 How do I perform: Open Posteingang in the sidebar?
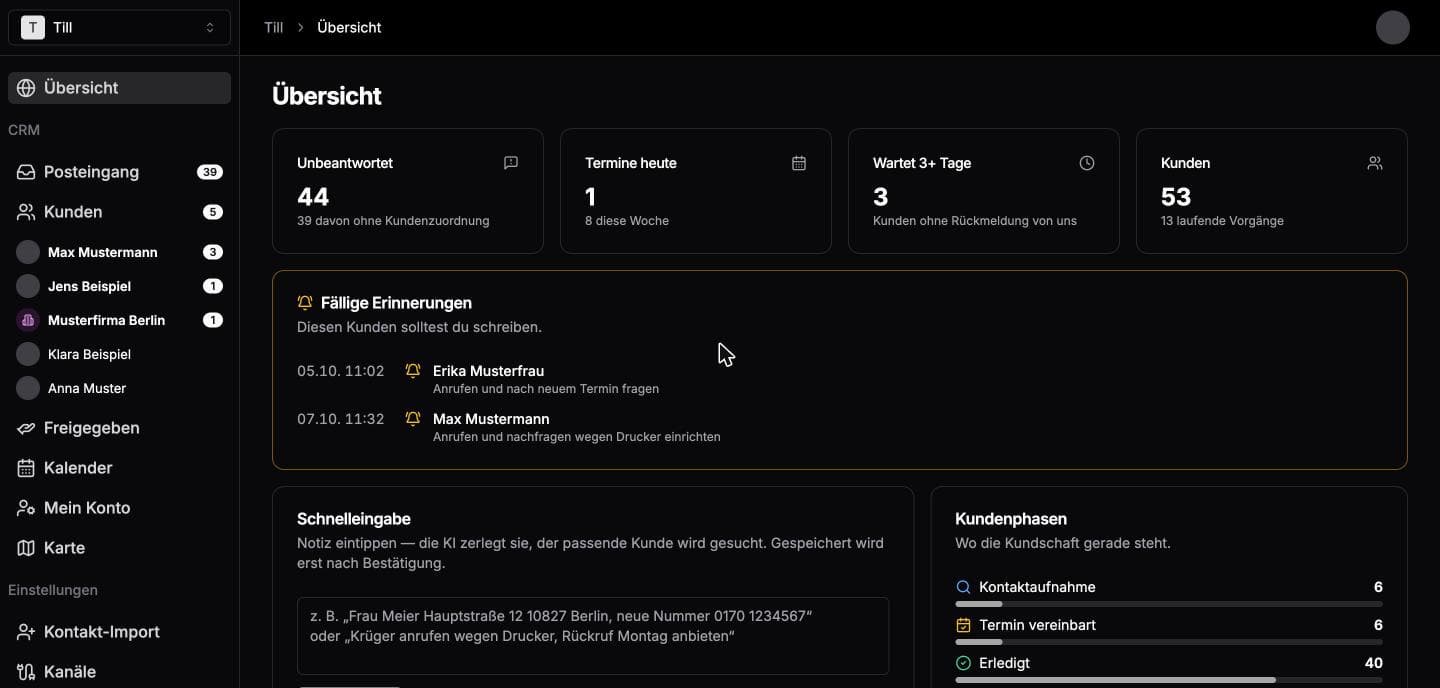(x=119, y=172)
